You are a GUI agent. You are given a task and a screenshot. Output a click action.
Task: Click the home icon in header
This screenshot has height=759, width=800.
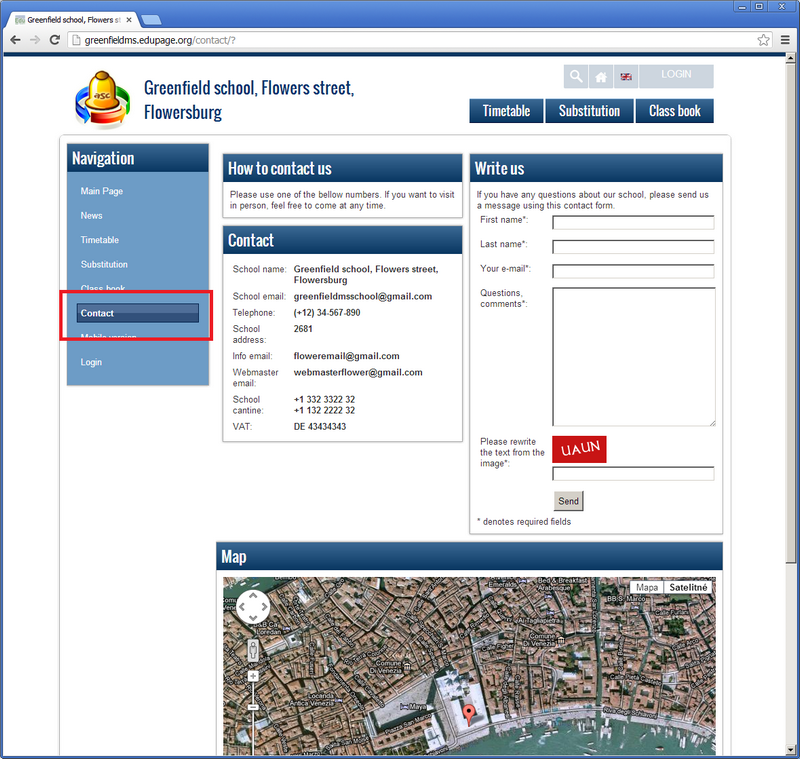(601, 77)
